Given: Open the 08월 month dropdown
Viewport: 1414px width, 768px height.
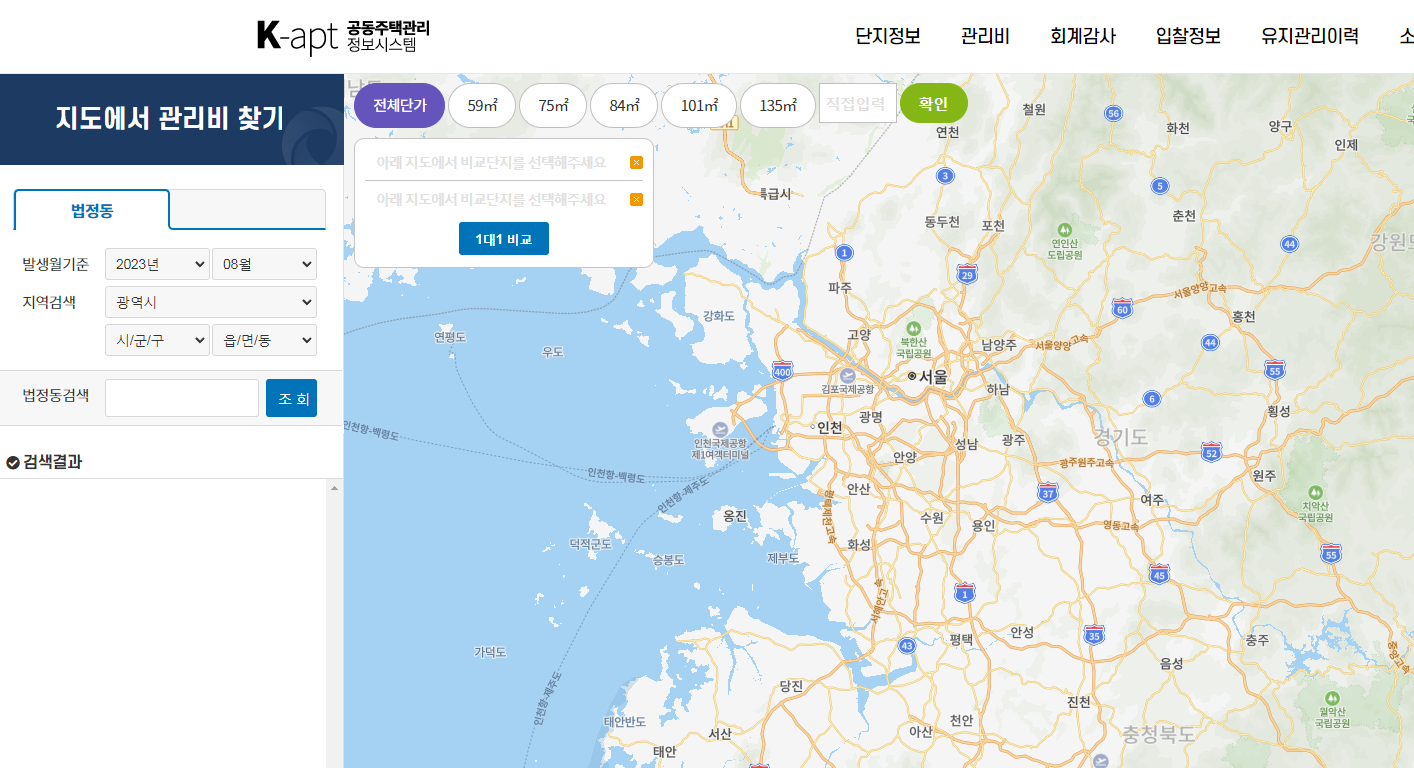Looking at the screenshot, I should 264,264.
